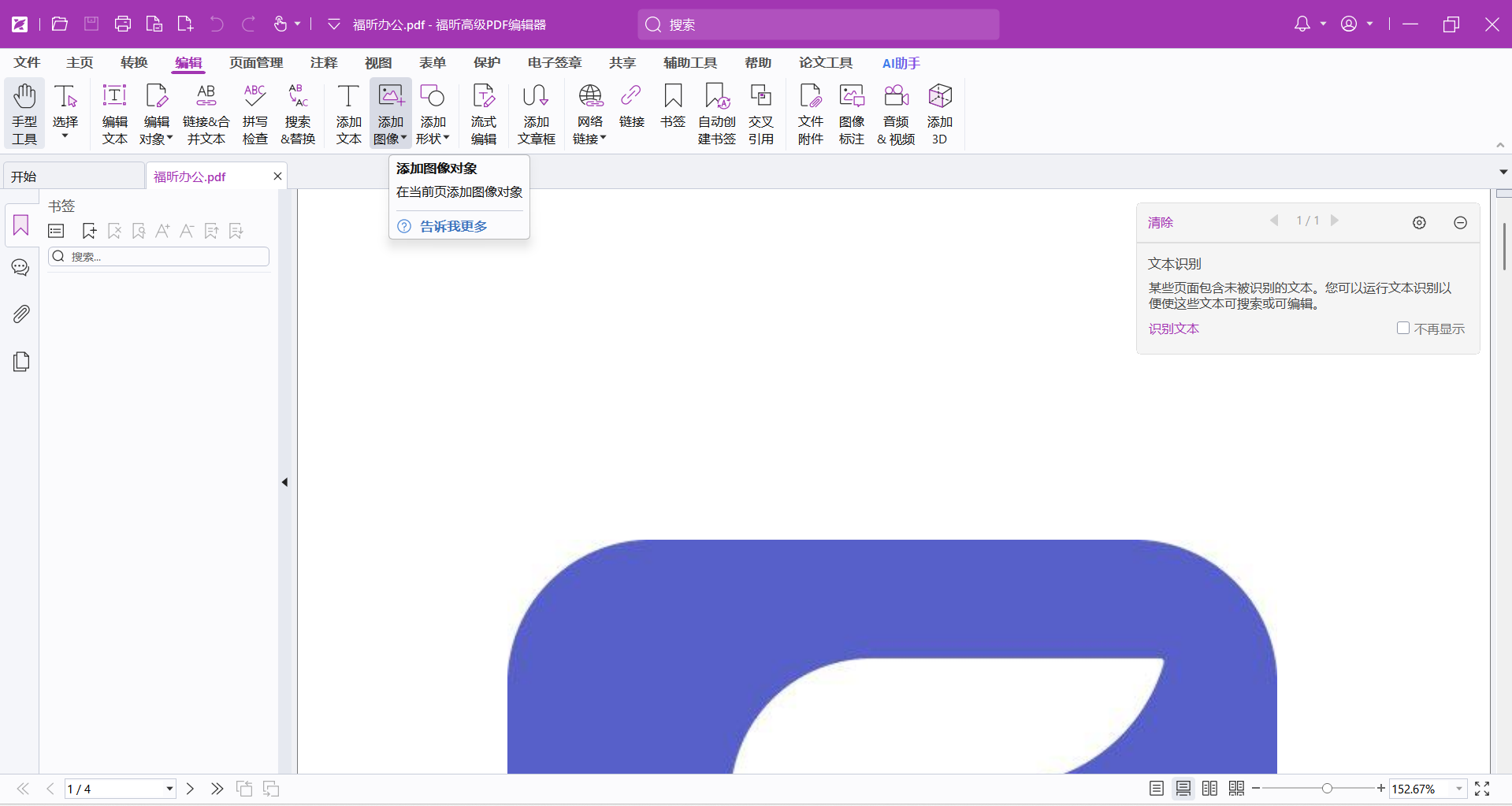Screen dimensions: 1512x806
Task: Select the Hand tool
Action: pos(24,114)
